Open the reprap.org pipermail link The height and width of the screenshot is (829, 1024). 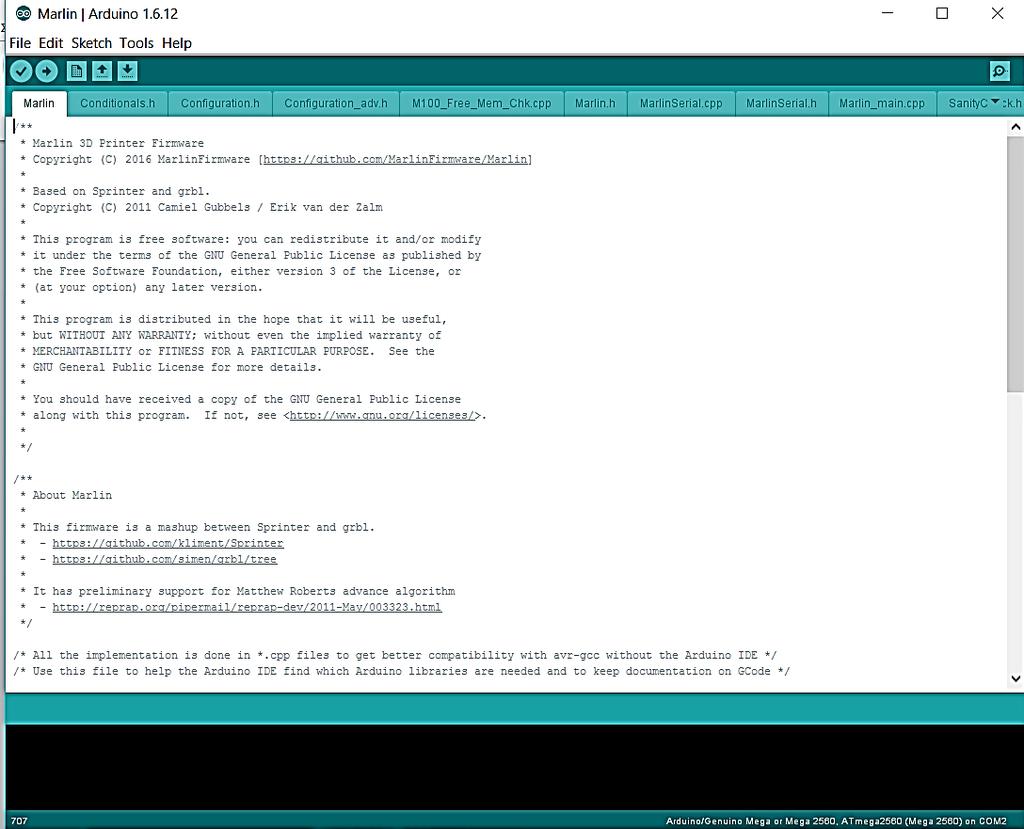click(x=247, y=608)
